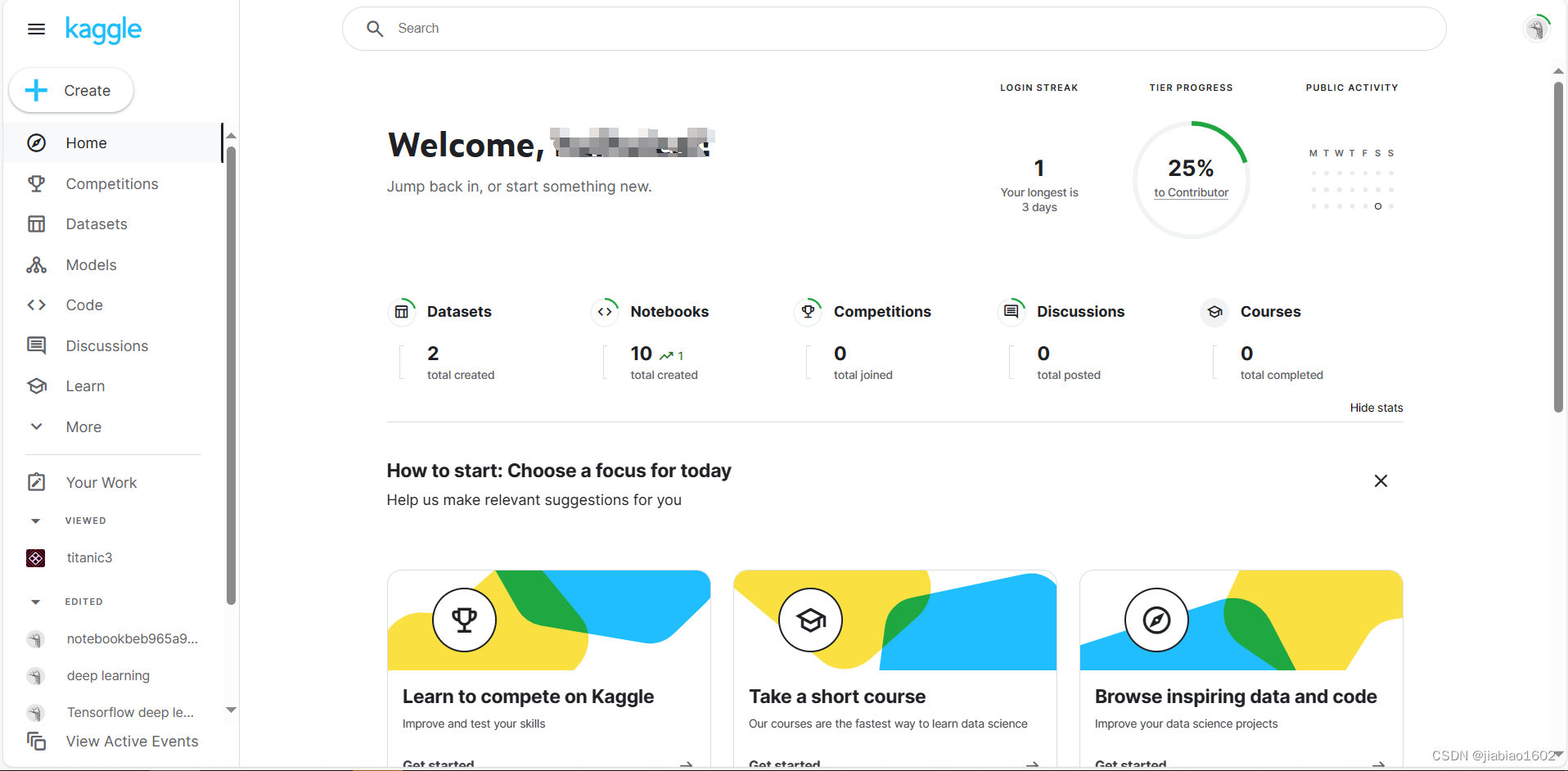
Task: Click the Competitions stats heading
Action: (882, 312)
